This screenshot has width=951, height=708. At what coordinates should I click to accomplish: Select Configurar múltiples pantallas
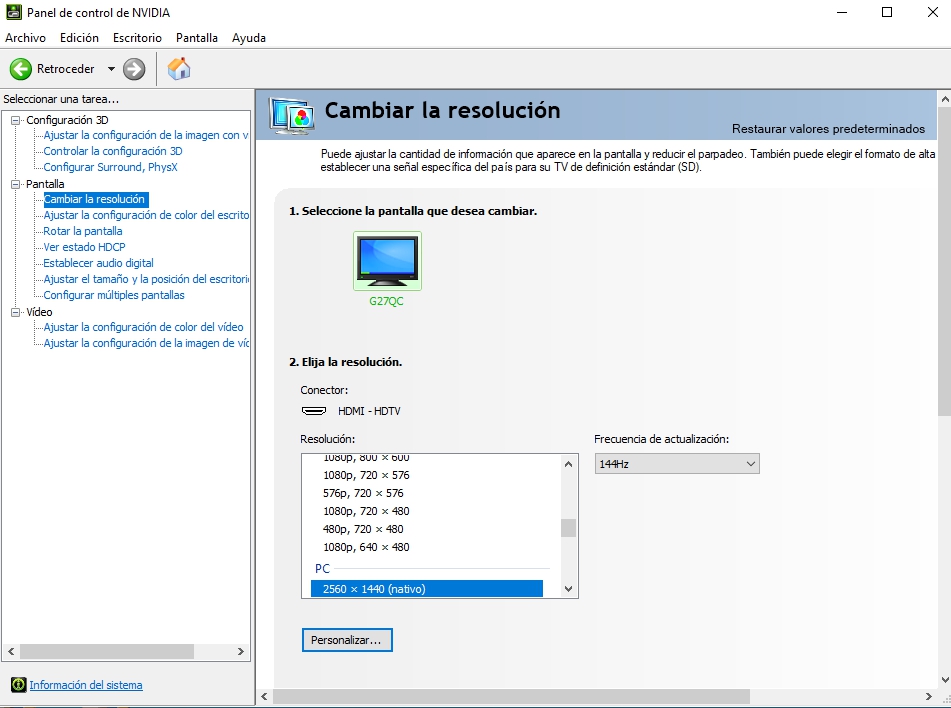point(114,295)
